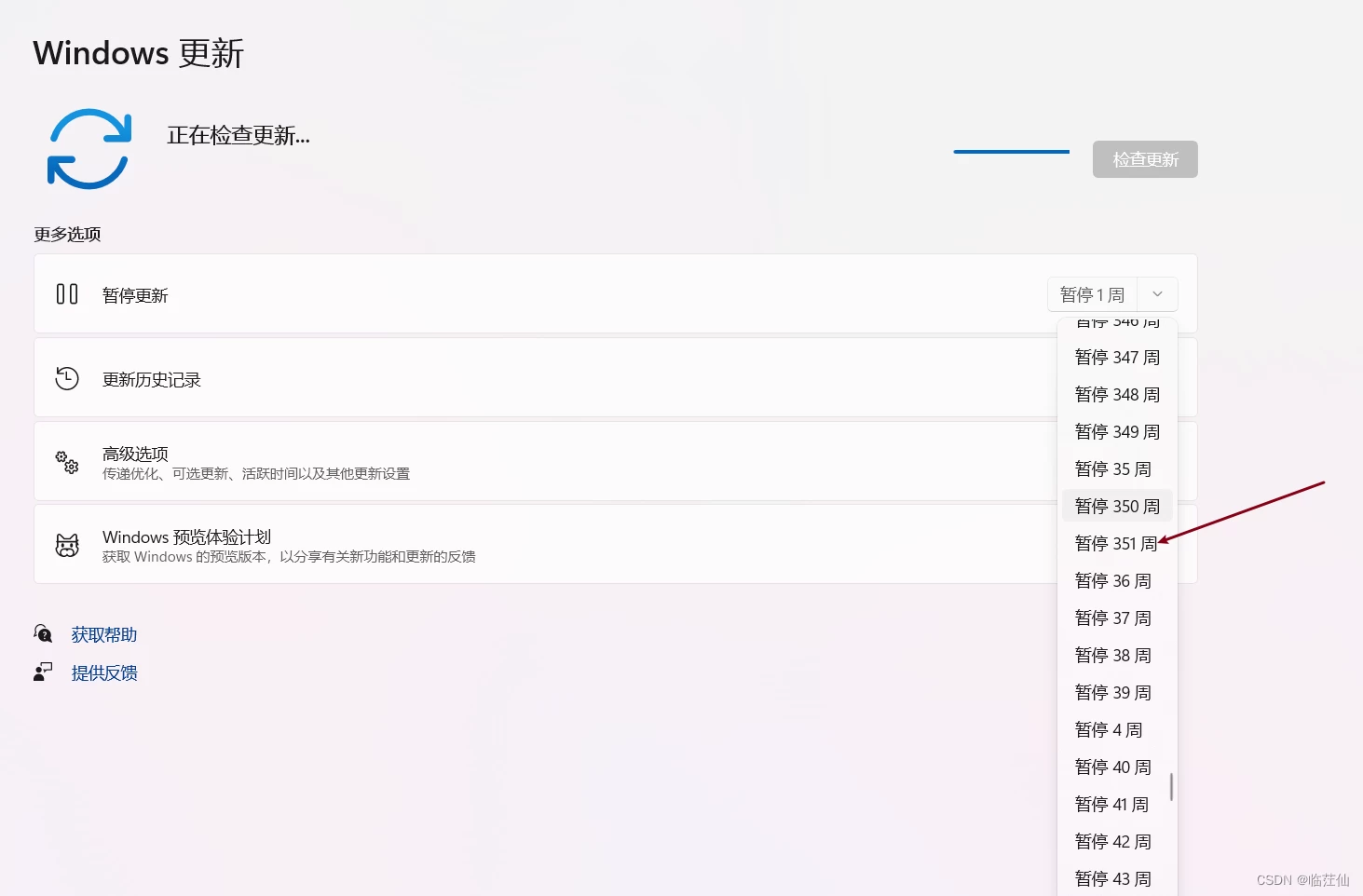Choose 暂停 349 周 from the list
The width and height of the screenshot is (1363, 896).
pos(1117,432)
